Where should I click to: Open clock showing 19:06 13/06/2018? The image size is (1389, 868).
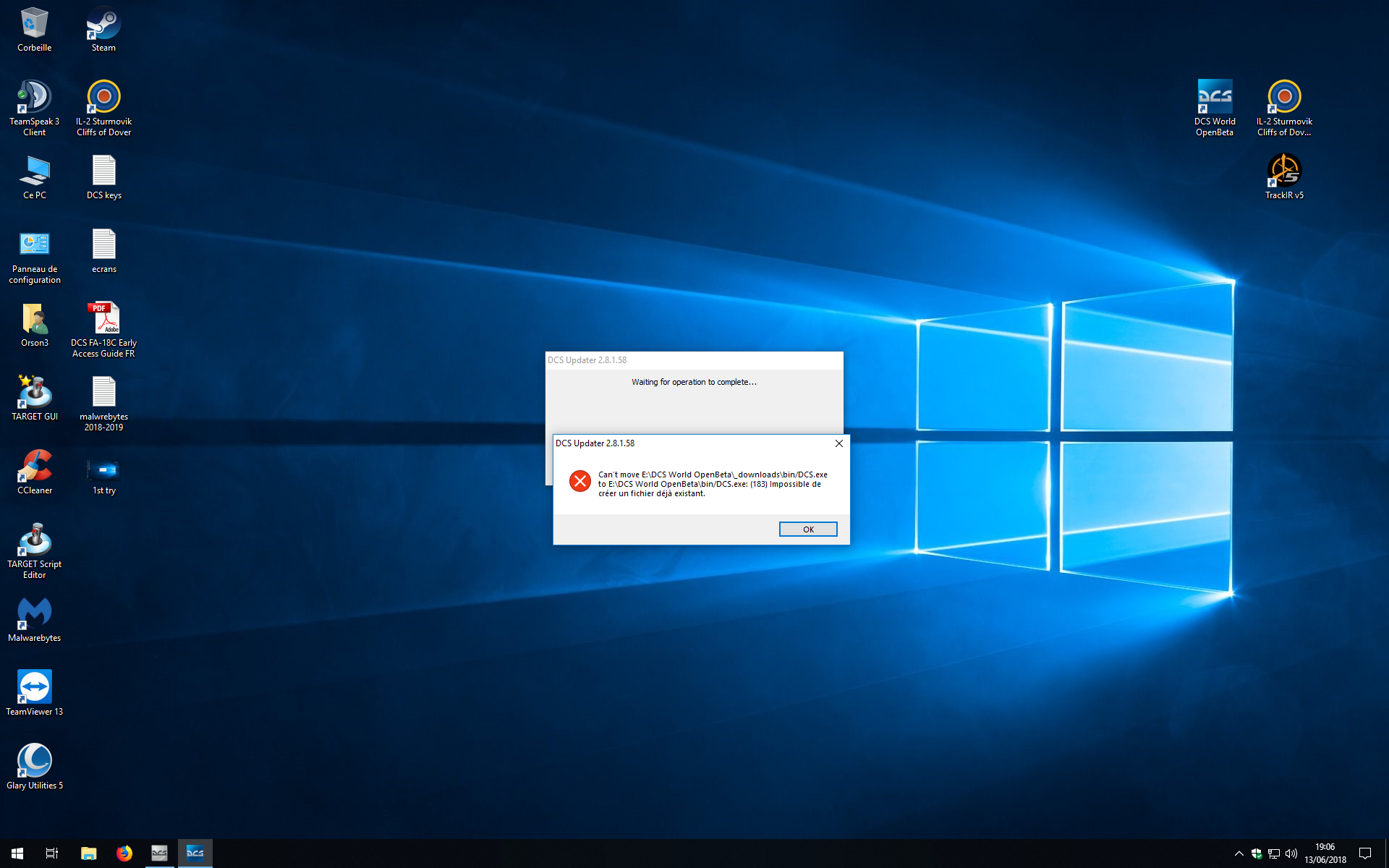pyautogui.click(x=1325, y=854)
